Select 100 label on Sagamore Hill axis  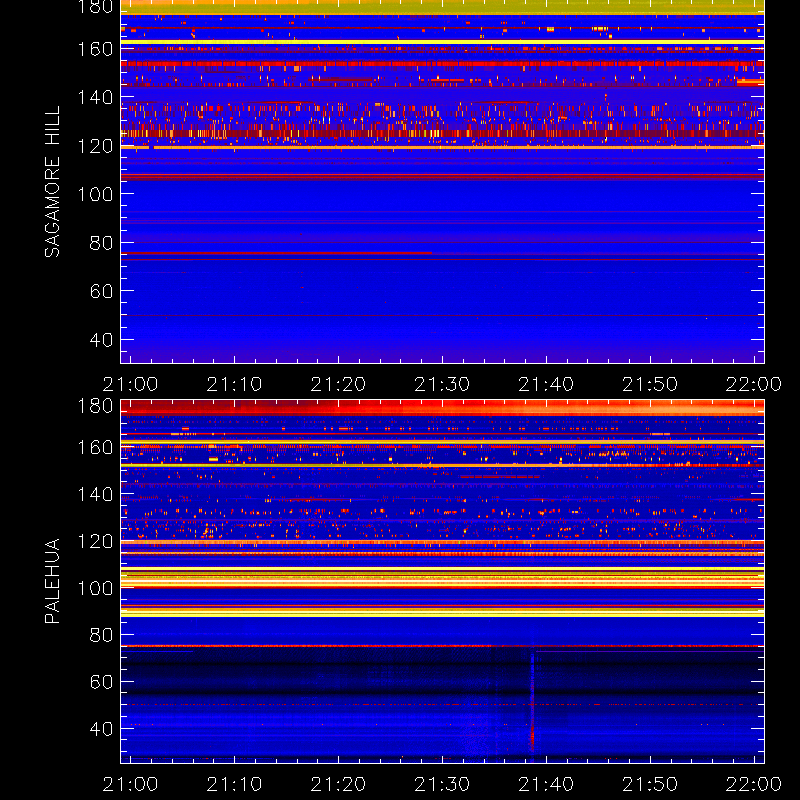pos(95,194)
